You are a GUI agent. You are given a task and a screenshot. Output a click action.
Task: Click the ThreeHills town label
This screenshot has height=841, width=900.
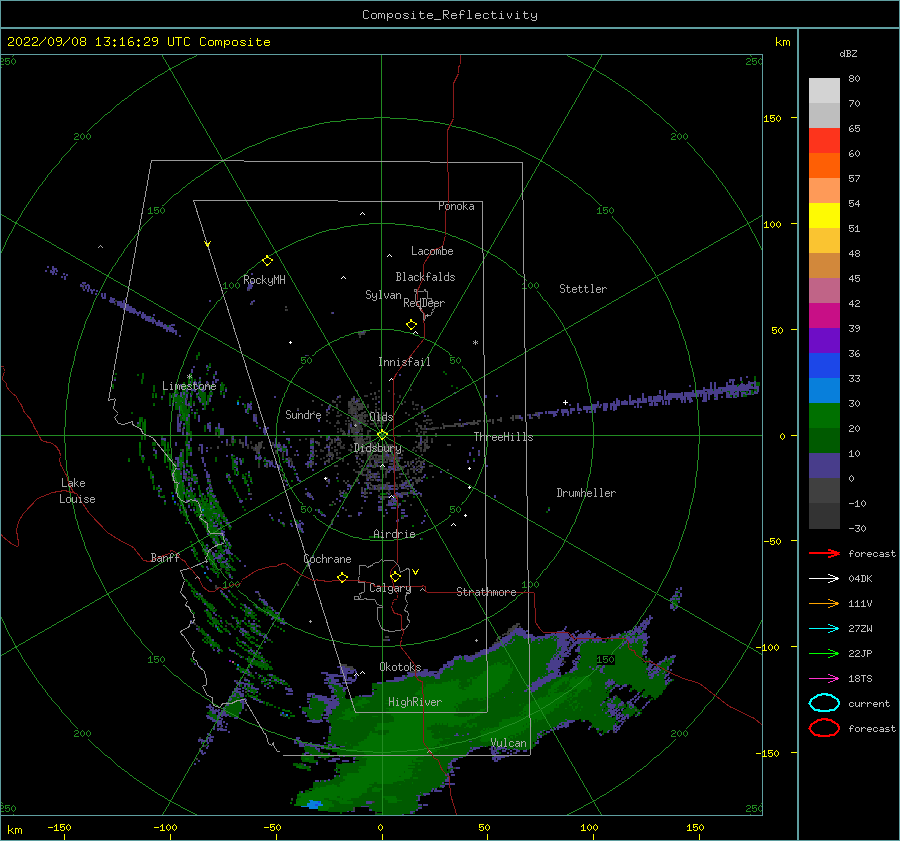tap(503, 437)
